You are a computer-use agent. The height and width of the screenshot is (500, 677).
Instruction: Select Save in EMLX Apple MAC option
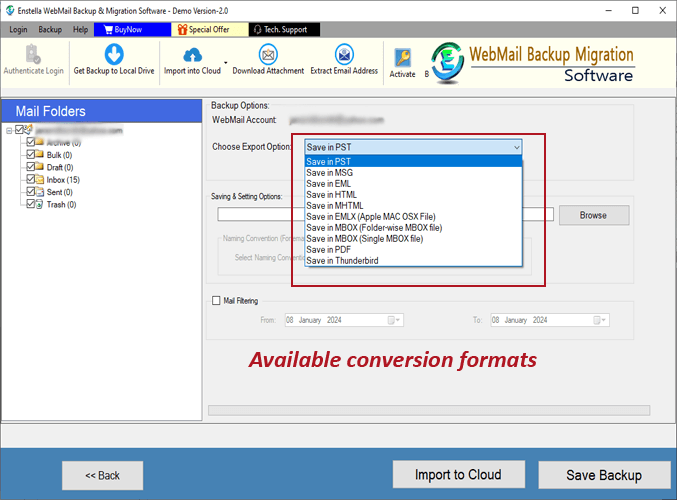pyautogui.click(x=413, y=217)
